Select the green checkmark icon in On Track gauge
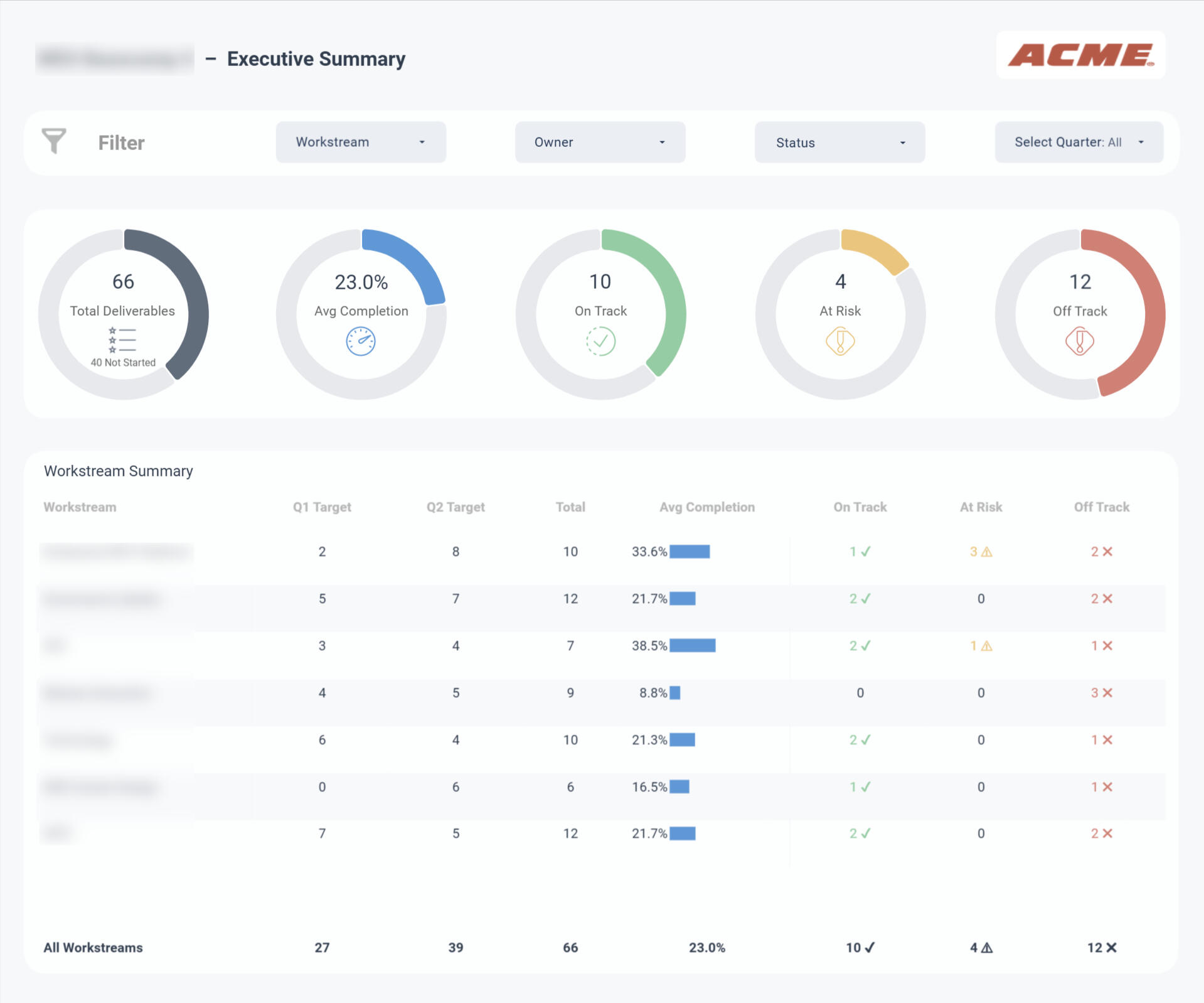Image resolution: width=1204 pixels, height=1003 pixels. (x=600, y=341)
